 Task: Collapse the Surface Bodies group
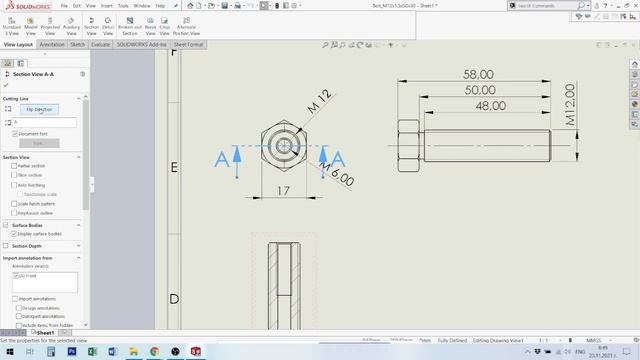78,225
